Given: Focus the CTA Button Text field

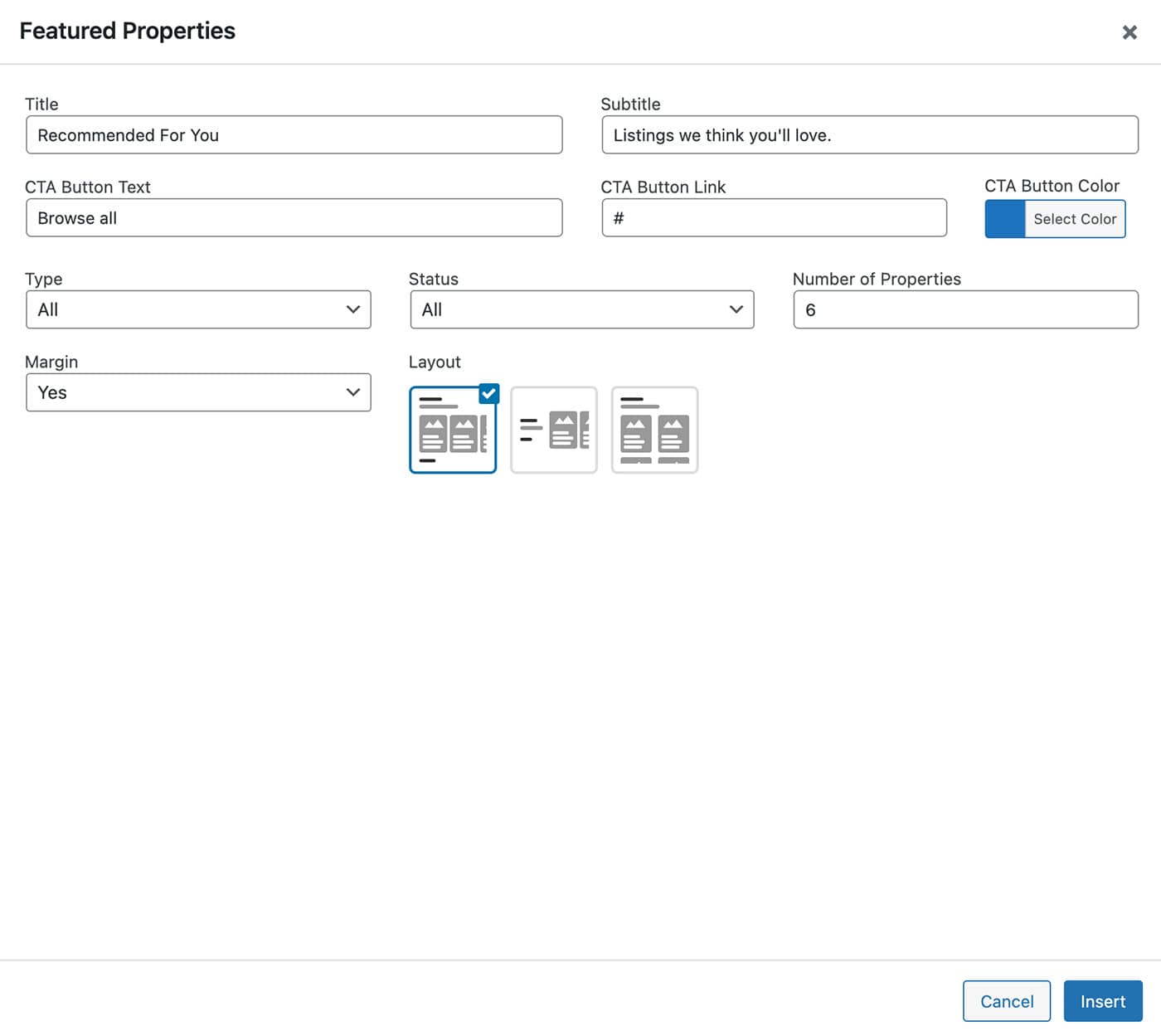Looking at the screenshot, I should [294, 218].
